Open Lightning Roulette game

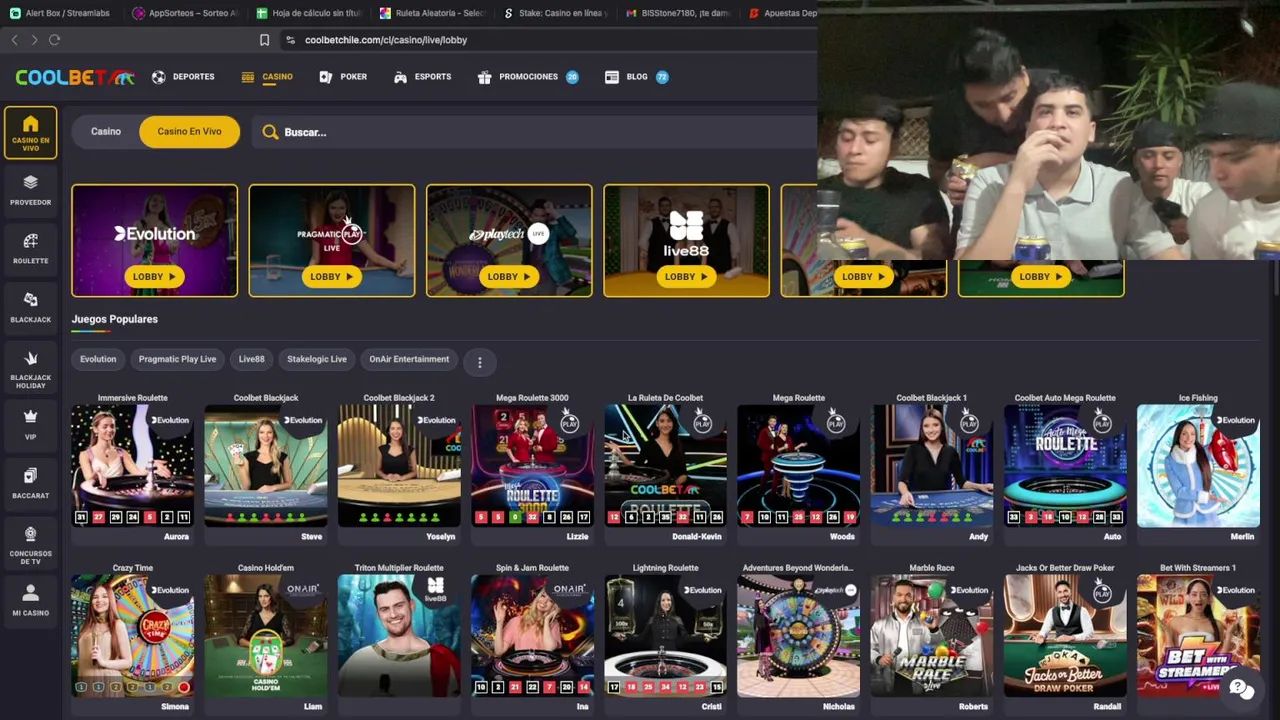(x=665, y=636)
